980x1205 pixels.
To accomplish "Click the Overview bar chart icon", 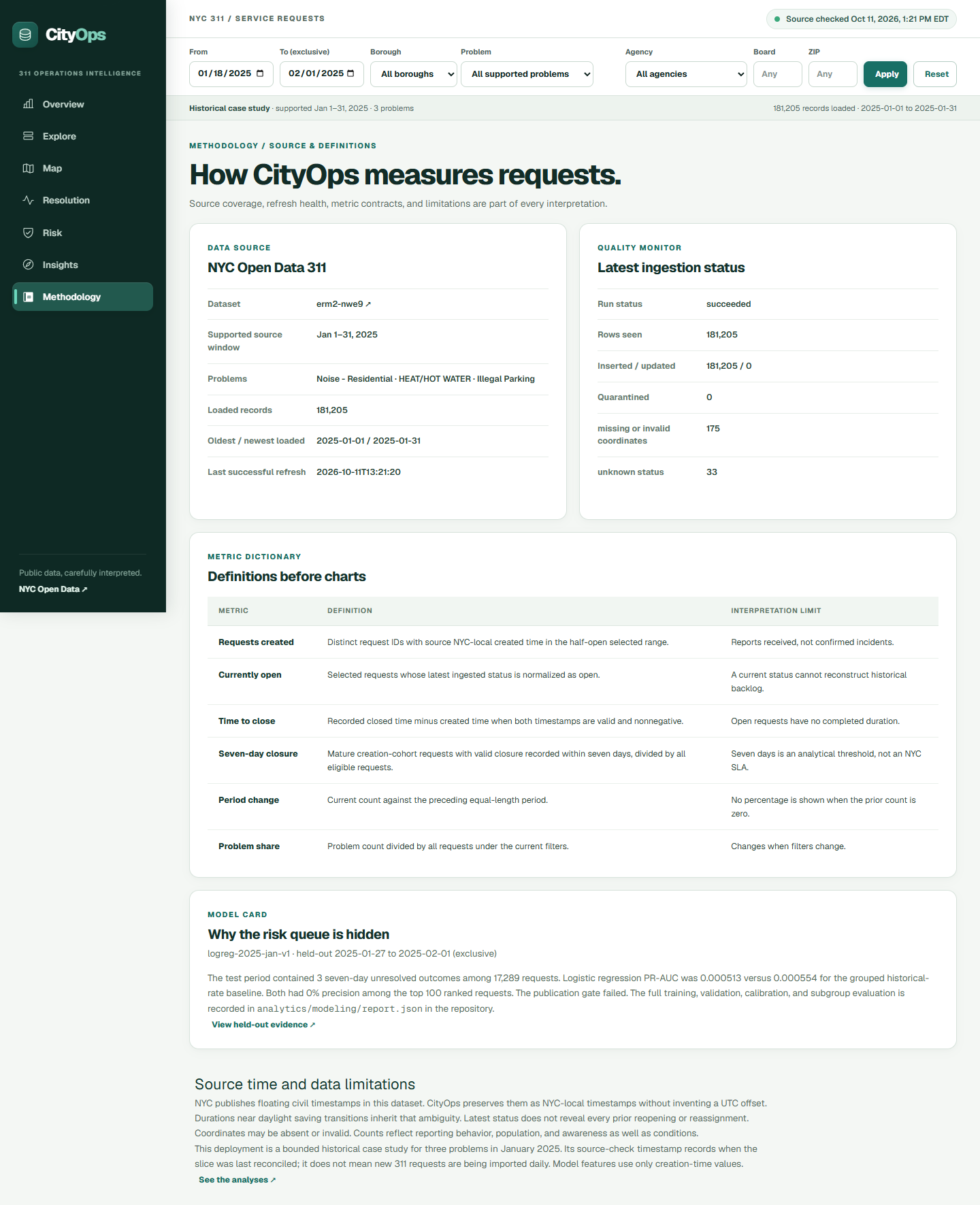I will pyautogui.click(x=28, y=104).
